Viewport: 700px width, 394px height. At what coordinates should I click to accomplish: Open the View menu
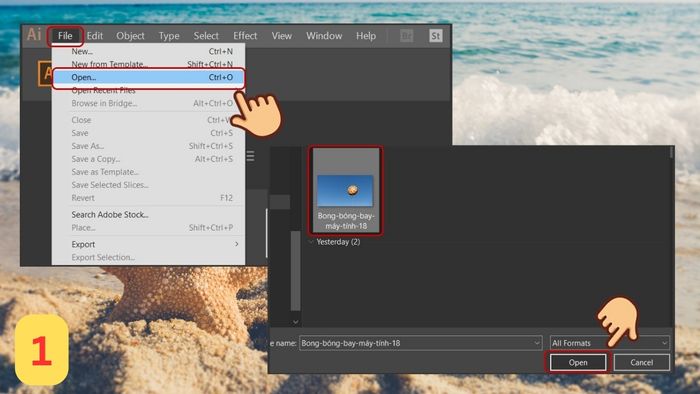282,36
